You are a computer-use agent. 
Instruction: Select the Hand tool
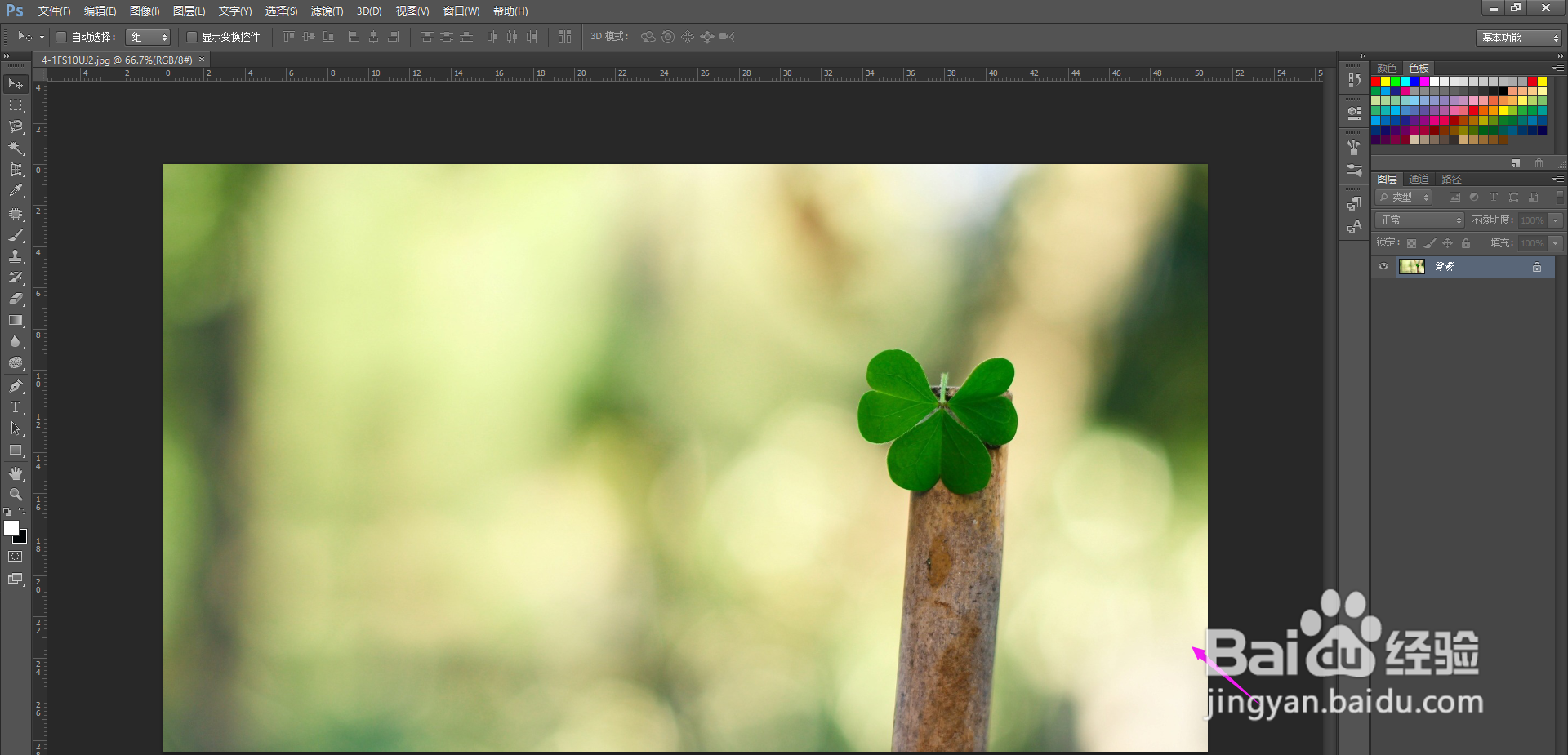(16, 473)
